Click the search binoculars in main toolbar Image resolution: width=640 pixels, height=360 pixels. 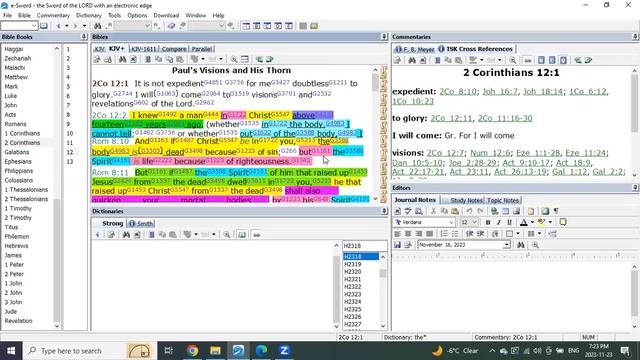point(98,26)
